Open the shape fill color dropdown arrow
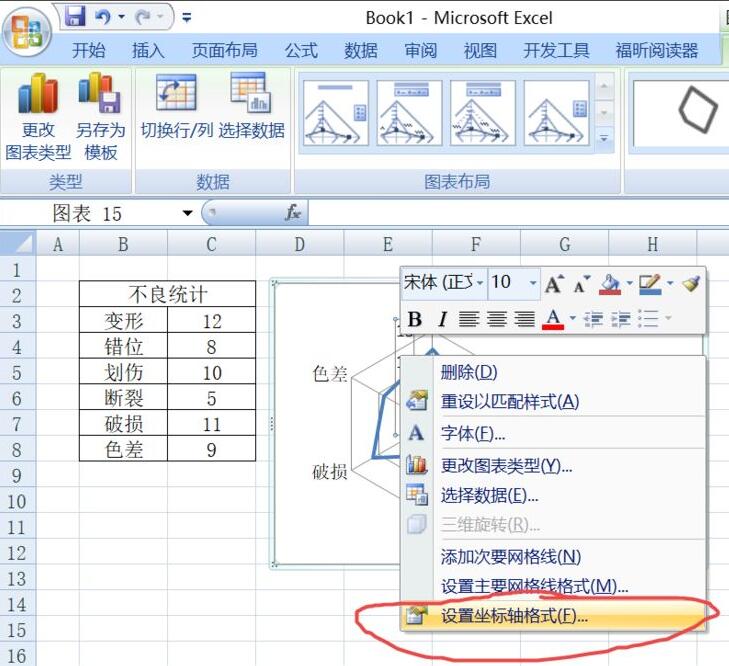 [x=630, y=283]
